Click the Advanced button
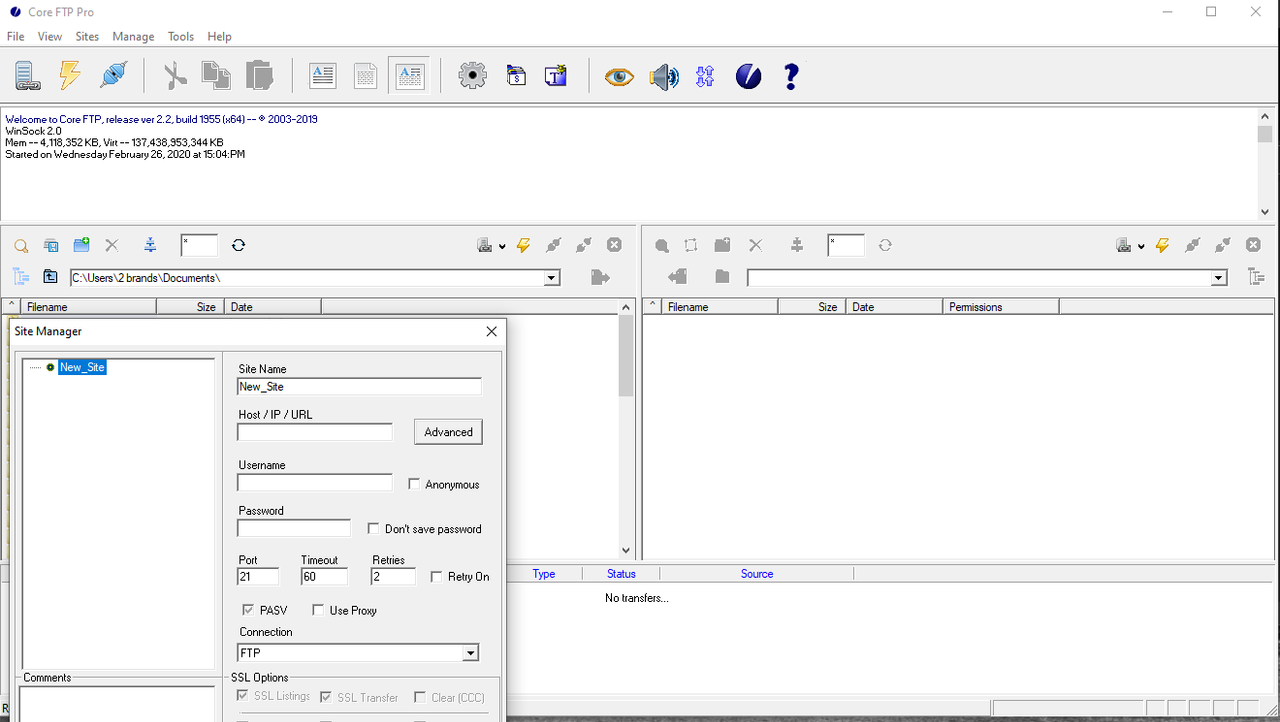The width and height of the screenshot is (1280, 722). tap(448, 432)
